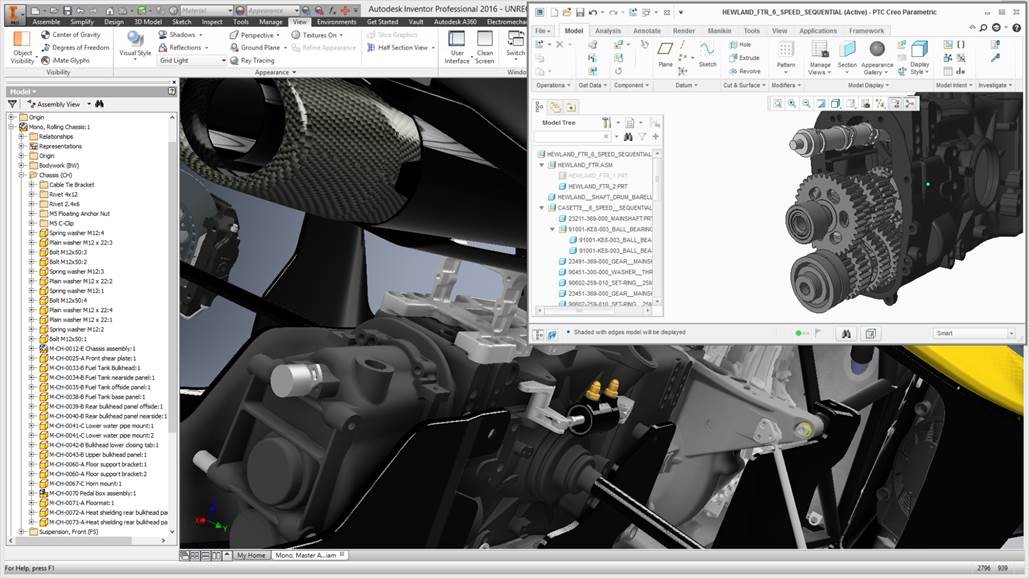Switch to the 3D Model ribbon tab

(148, 22)
